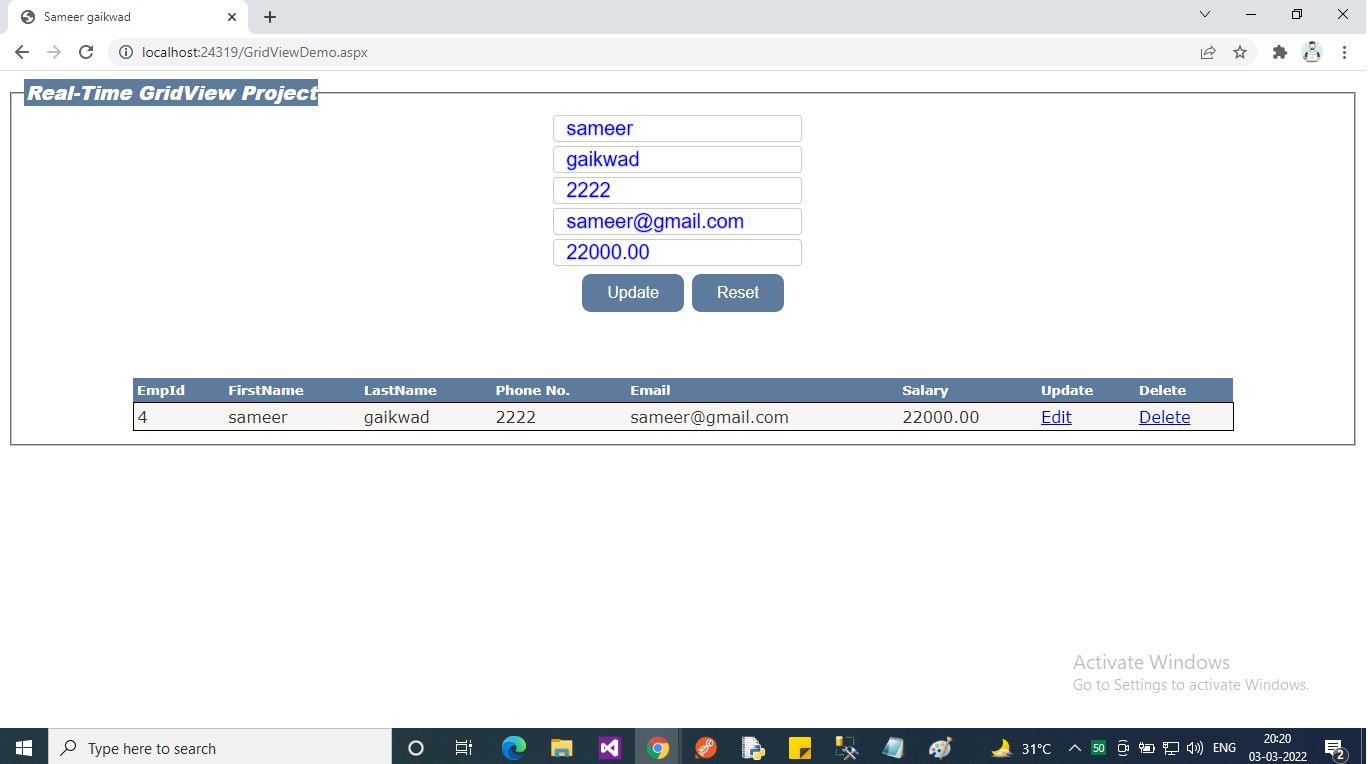The height and width of the screenshot is (764, 1368).
Task: Open the tab search chevron
Action: pyautogui.click(x=1205, y=14)
